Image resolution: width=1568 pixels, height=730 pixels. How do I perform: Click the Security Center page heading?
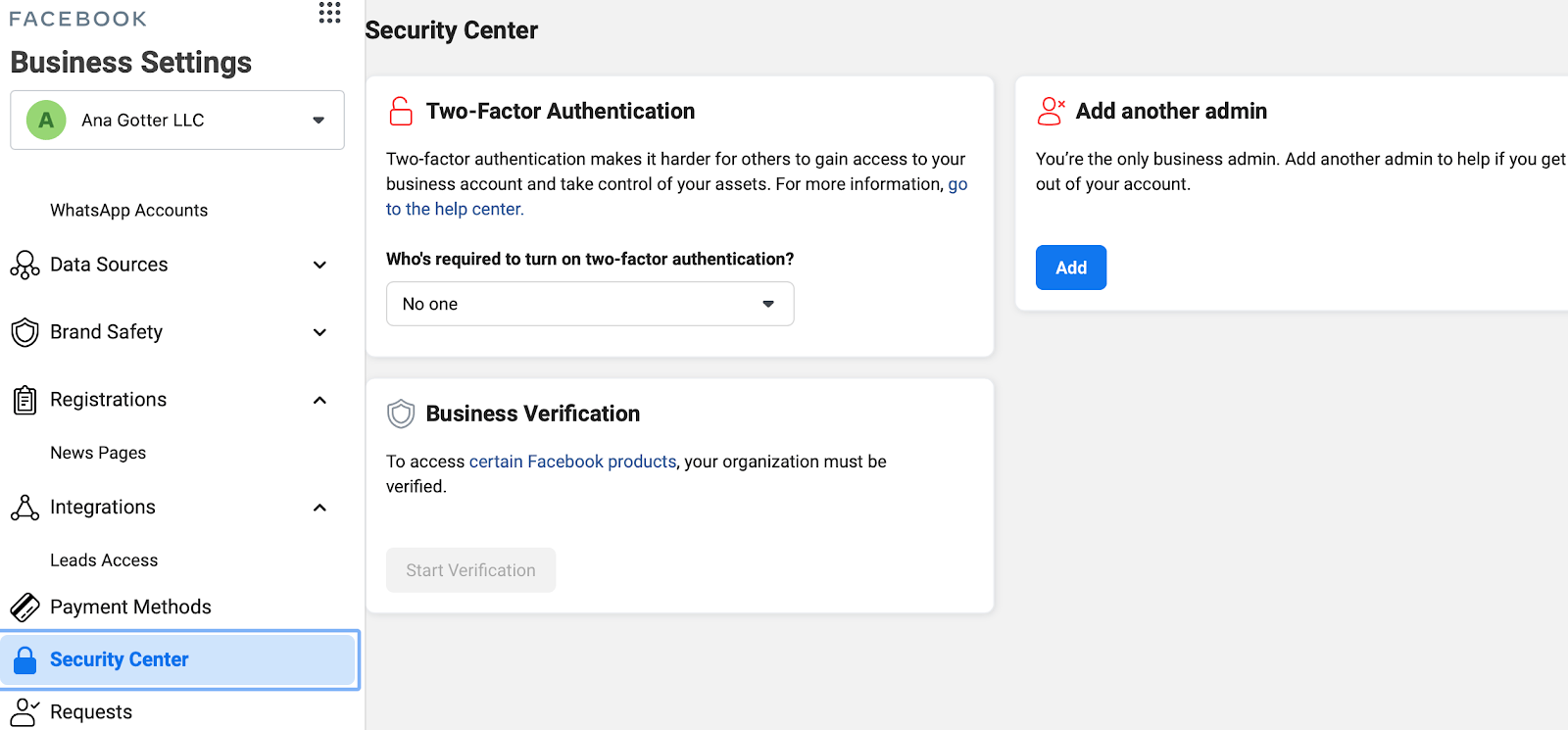452,30
